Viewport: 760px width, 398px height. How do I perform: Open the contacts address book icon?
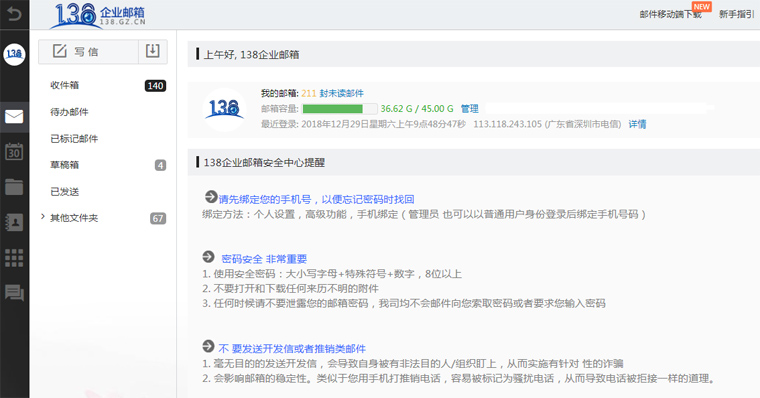coord(14,222)
